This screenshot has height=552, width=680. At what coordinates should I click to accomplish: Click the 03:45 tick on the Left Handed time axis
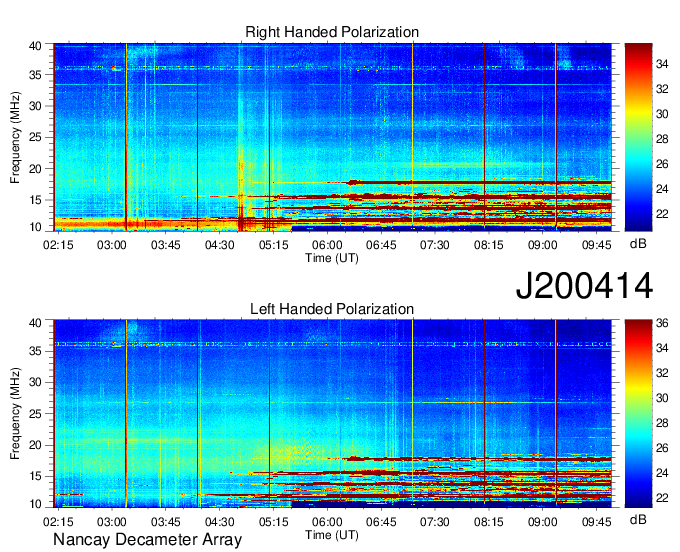pos(166,522)
